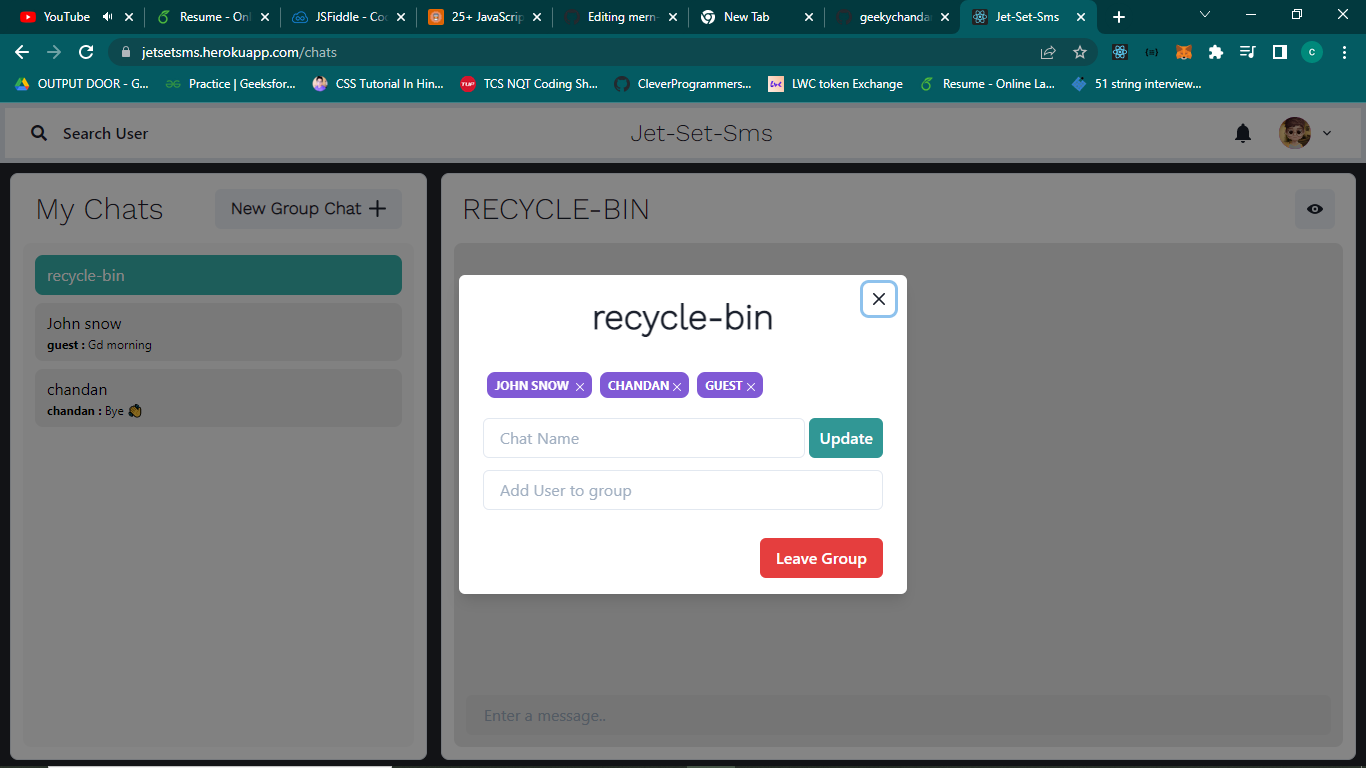Reload the page with the refresh icon

click(x=87, y=51)
